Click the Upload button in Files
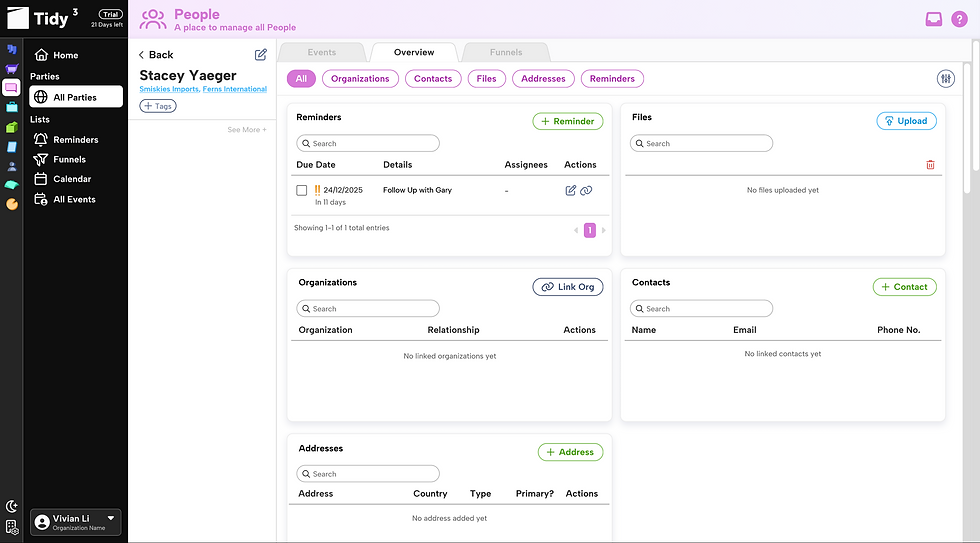This screenshot has width=980, height=543. (906, 121)
